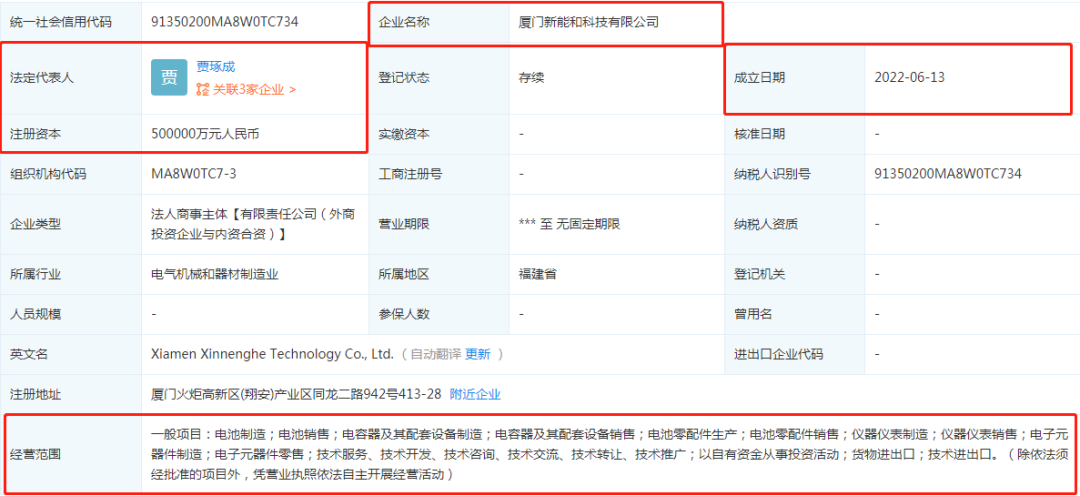
Task: Click the 成立日期 label cell
Action: point(795,78)
